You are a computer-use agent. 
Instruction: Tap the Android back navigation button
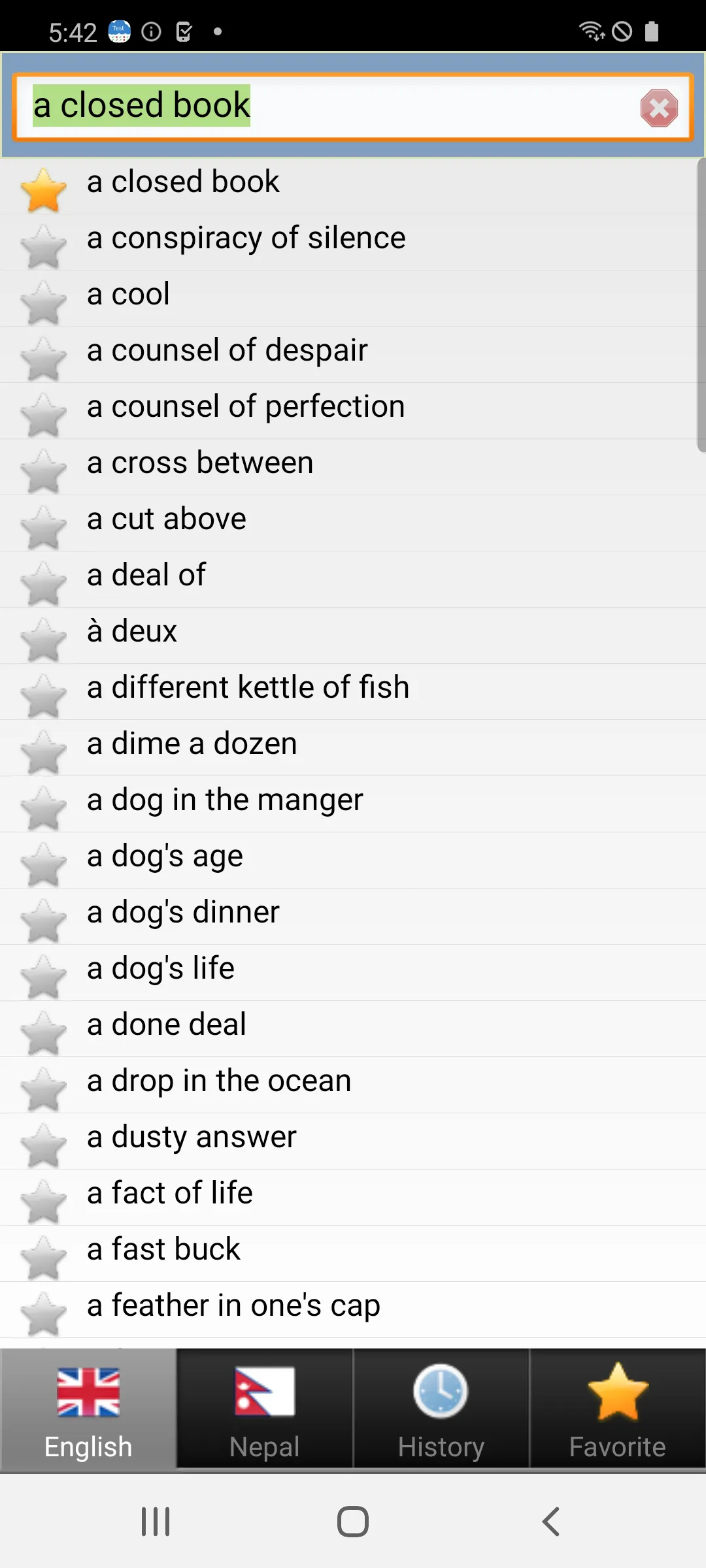pos(550,1521)
